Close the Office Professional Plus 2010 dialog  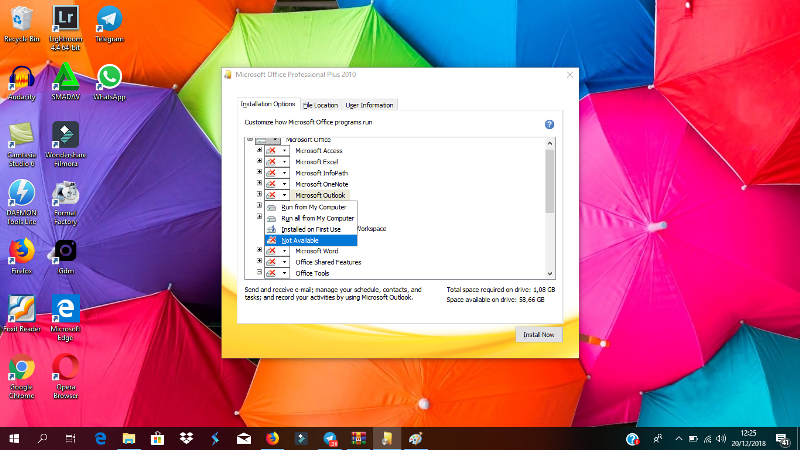click(570, 75)
